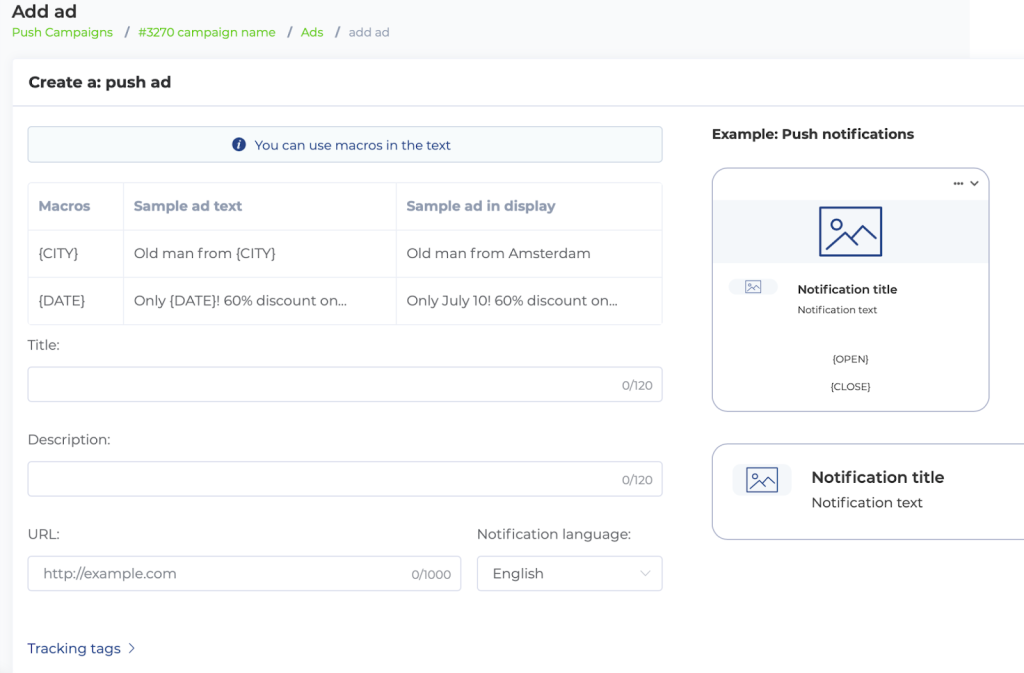
Task: Expand the Tracking tags section
Action: pos(81,648)
